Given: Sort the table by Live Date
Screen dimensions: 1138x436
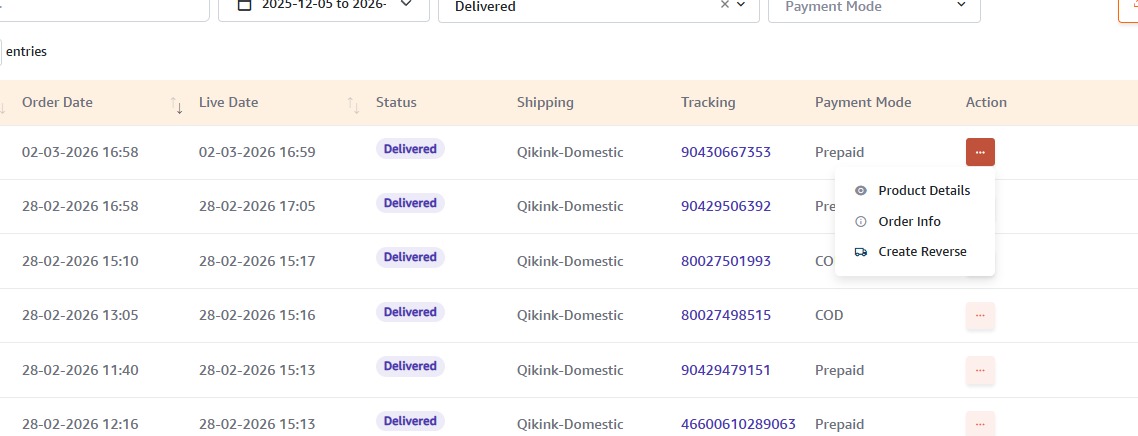Looking at the screenshot, I should [228, 102].
